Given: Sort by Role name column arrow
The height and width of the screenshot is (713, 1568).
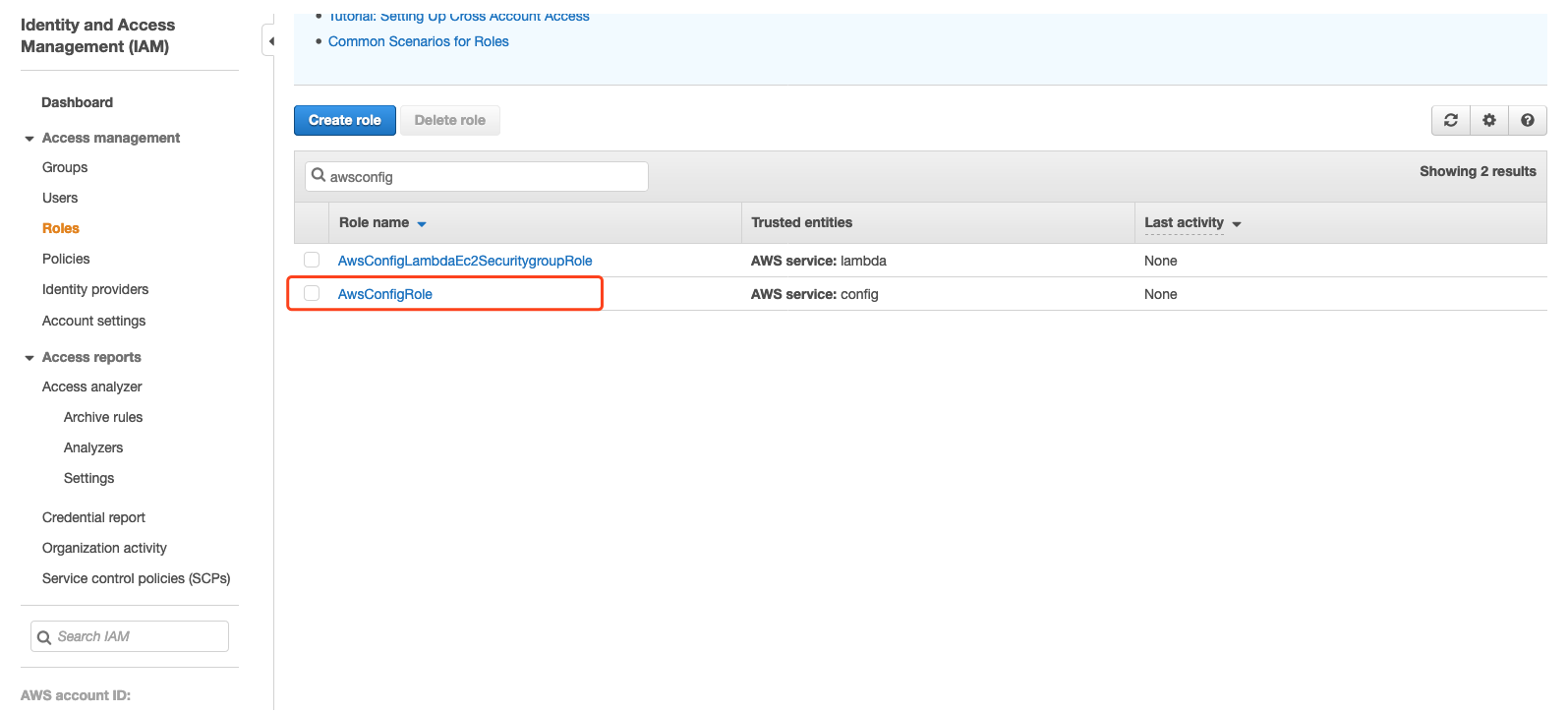Looking at the screenshot, I should [x=422, y=224].
